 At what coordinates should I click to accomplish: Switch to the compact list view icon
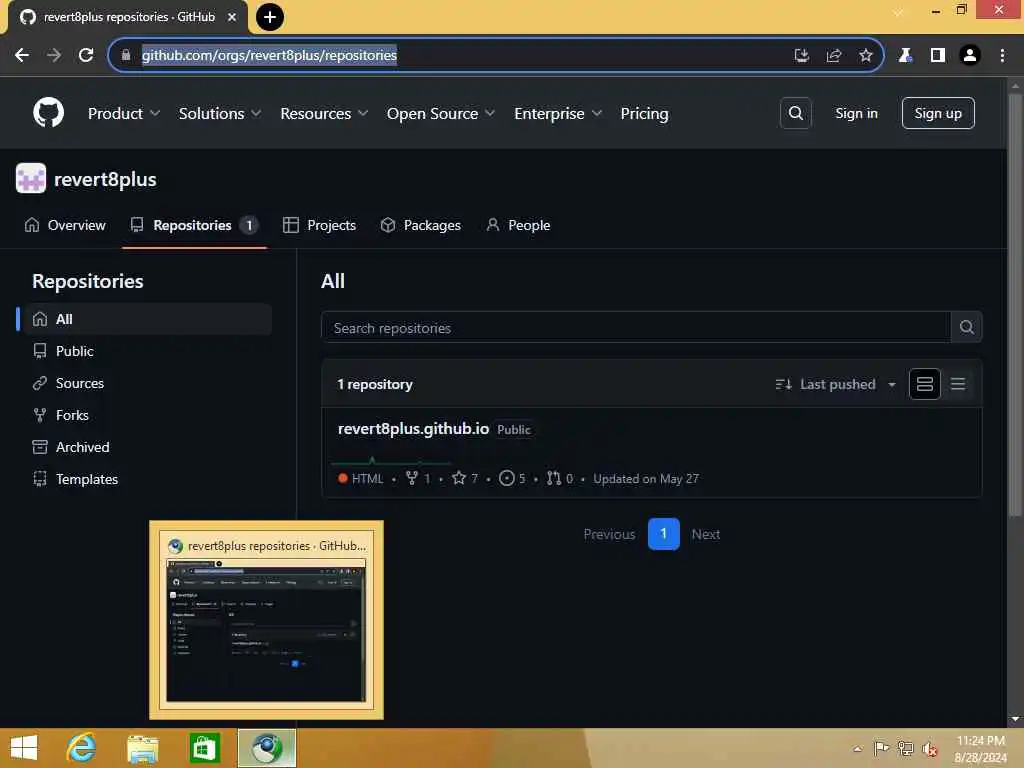coord(957,384)
